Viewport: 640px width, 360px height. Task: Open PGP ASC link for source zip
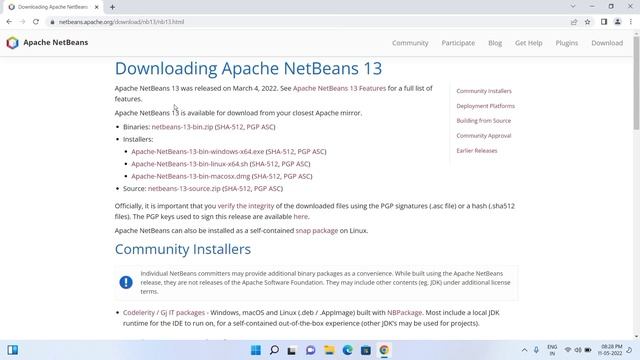pos(267,189)
